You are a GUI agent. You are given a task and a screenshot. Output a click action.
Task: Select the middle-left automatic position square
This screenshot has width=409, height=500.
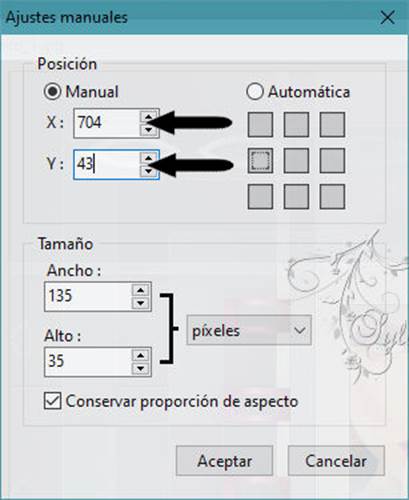pos(260,161)
